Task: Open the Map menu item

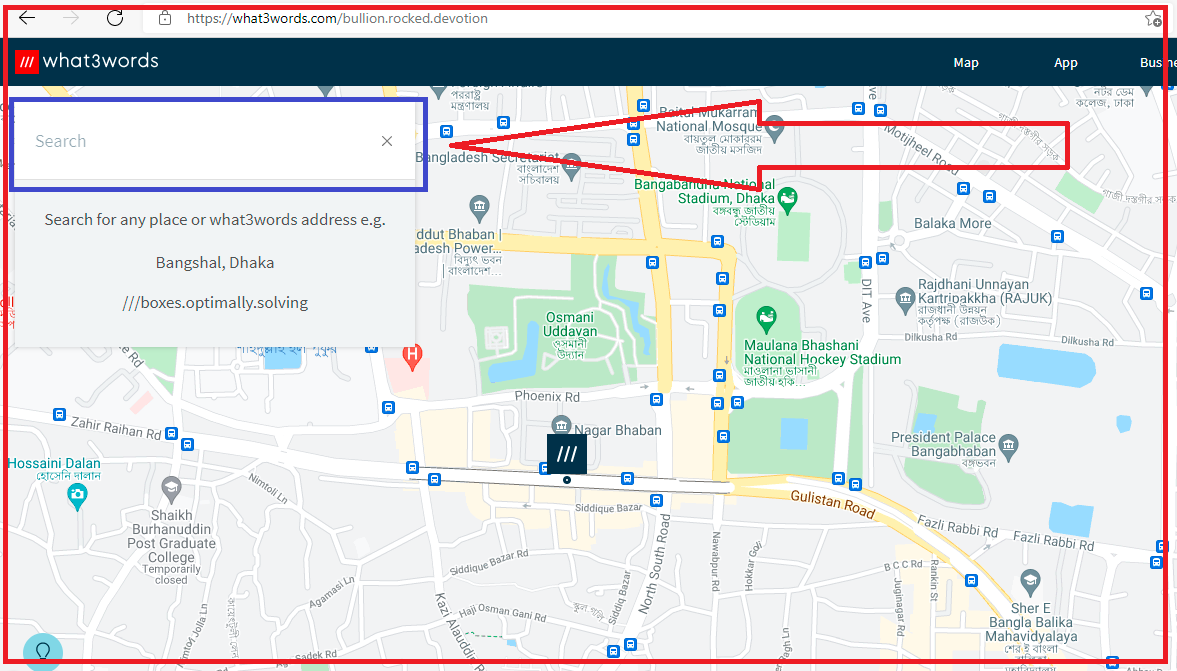Action: point(965,63)
